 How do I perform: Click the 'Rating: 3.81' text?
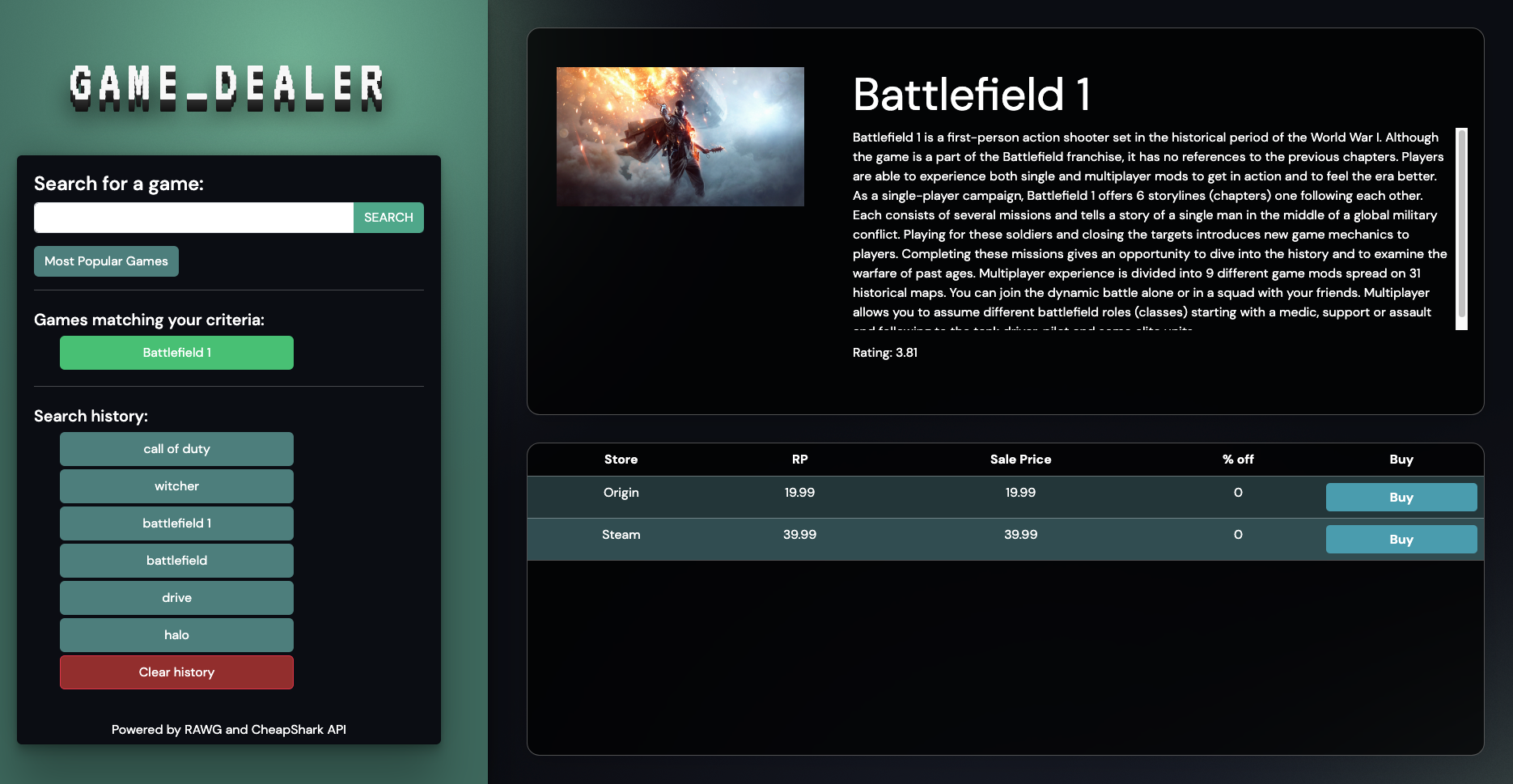(885, 353)
